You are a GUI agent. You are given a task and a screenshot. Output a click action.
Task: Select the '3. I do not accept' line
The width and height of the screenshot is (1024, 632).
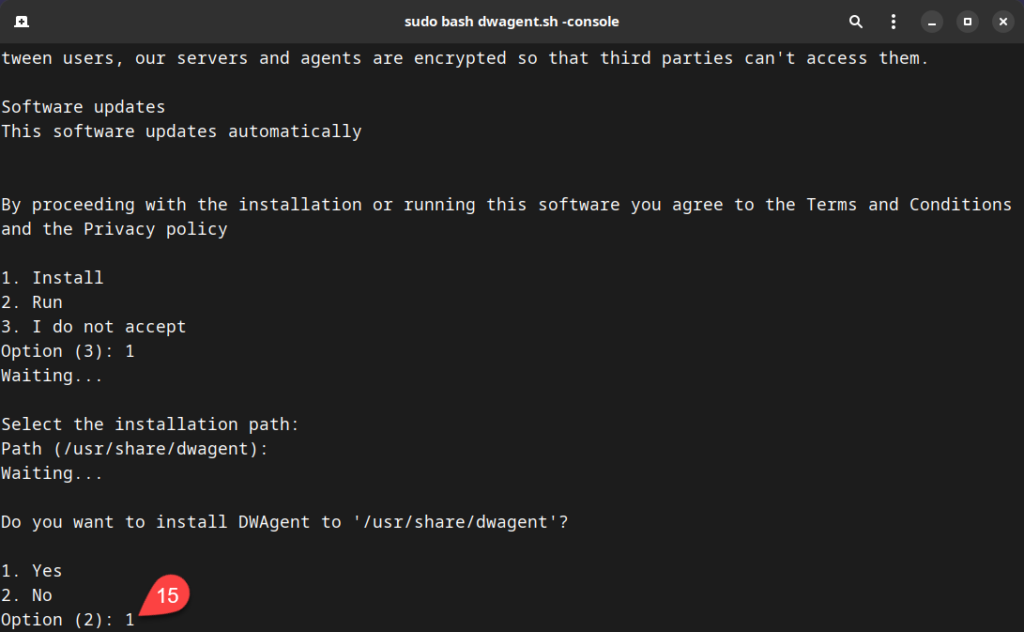click(x=93, y=326)
